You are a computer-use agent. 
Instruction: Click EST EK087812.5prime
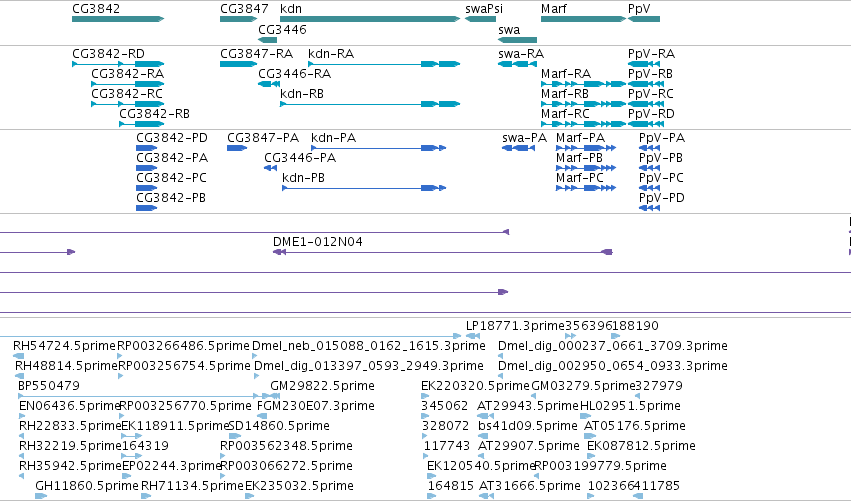point(590,456)
